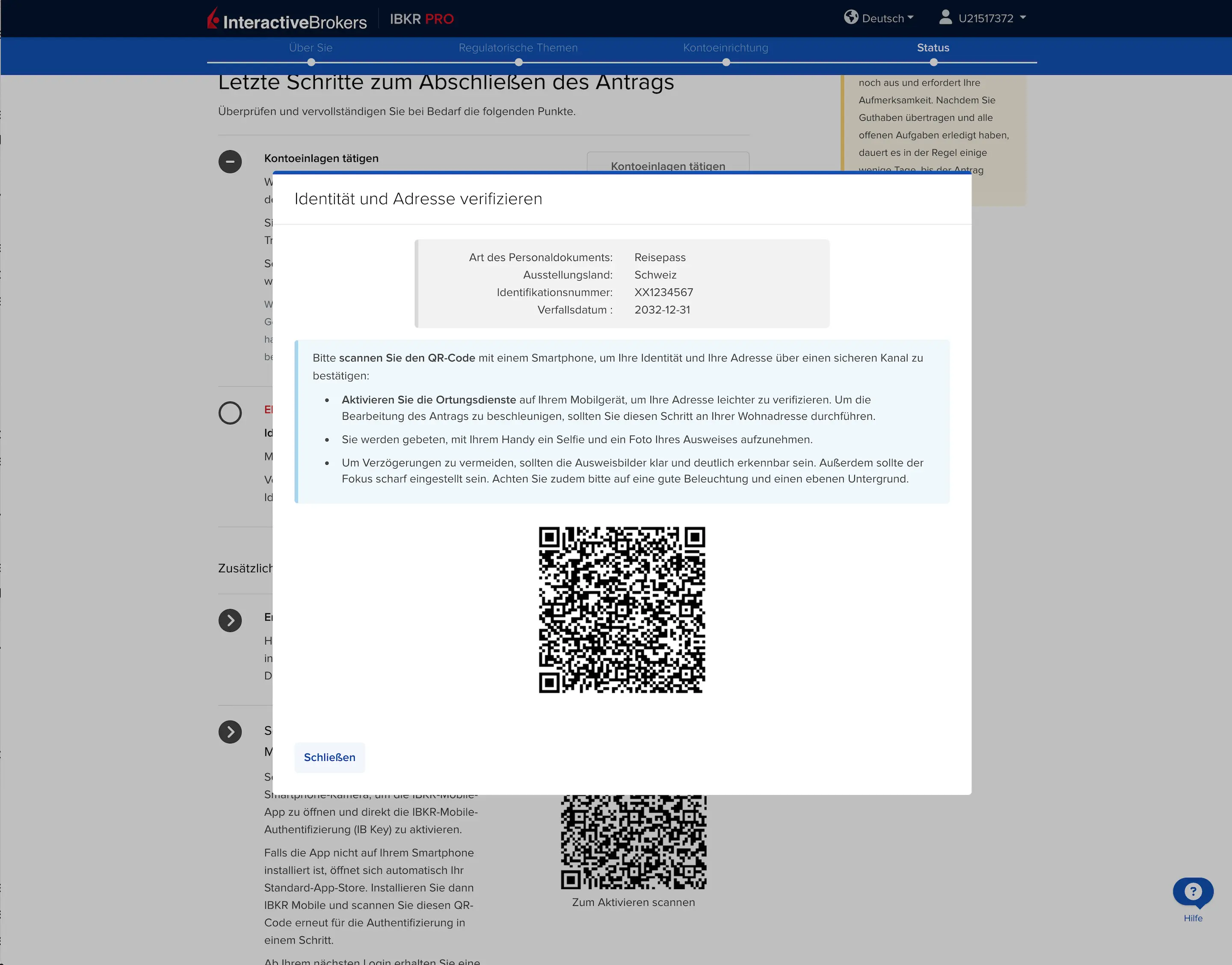Screen dimensions: 1232x965
Task: Click the globe language icon
Action: pyautogui.click(x=851, y=18)
